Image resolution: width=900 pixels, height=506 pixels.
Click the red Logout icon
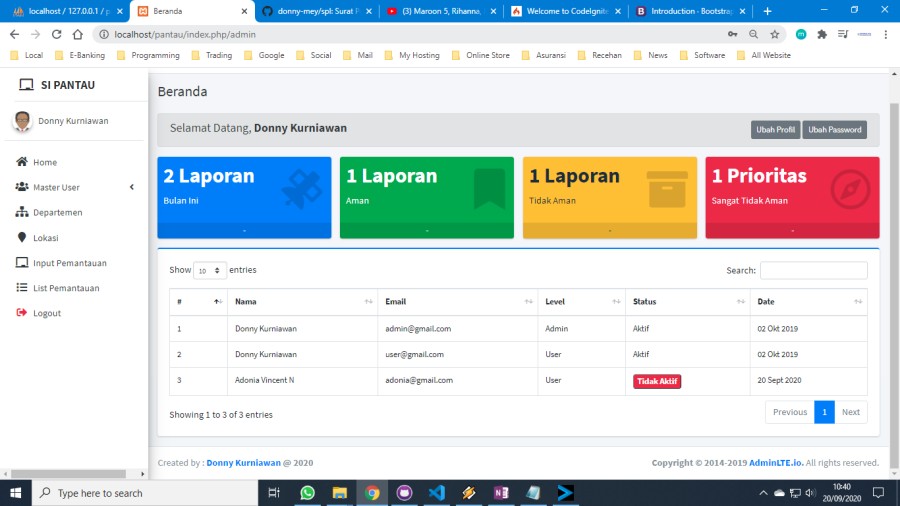pos(22,313)
